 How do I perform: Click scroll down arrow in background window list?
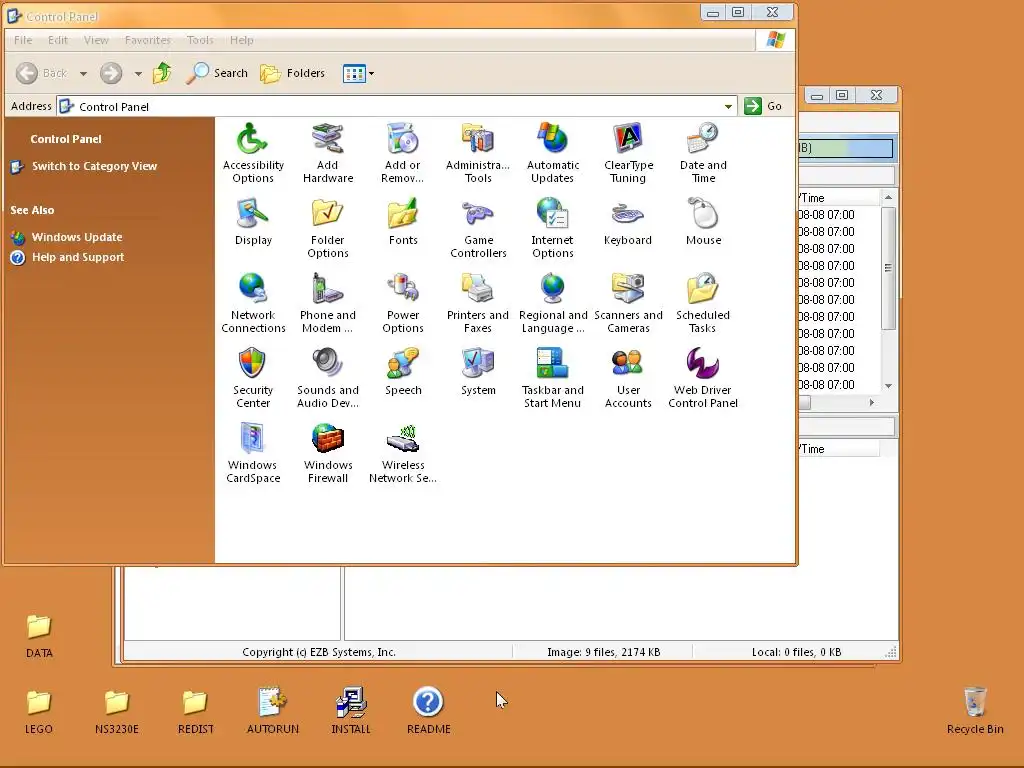pos(888,386)
